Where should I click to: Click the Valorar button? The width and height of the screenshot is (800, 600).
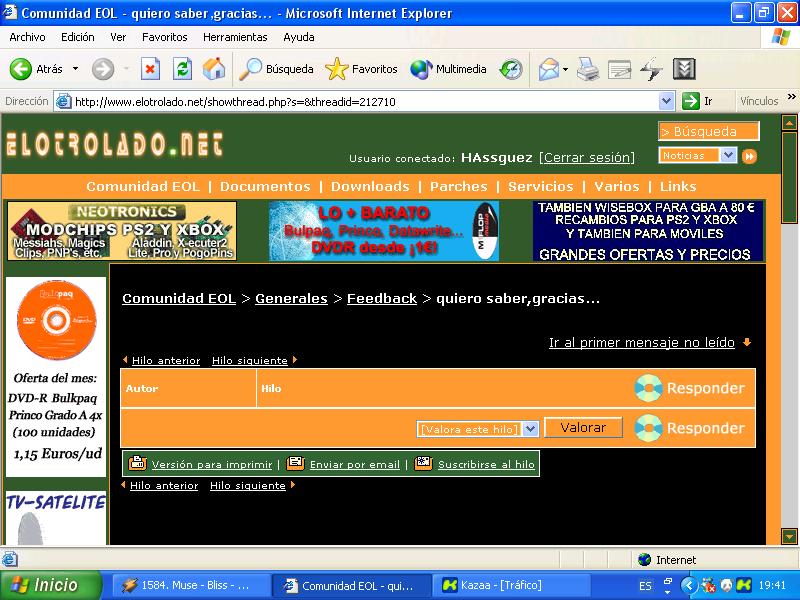point(583,428)
